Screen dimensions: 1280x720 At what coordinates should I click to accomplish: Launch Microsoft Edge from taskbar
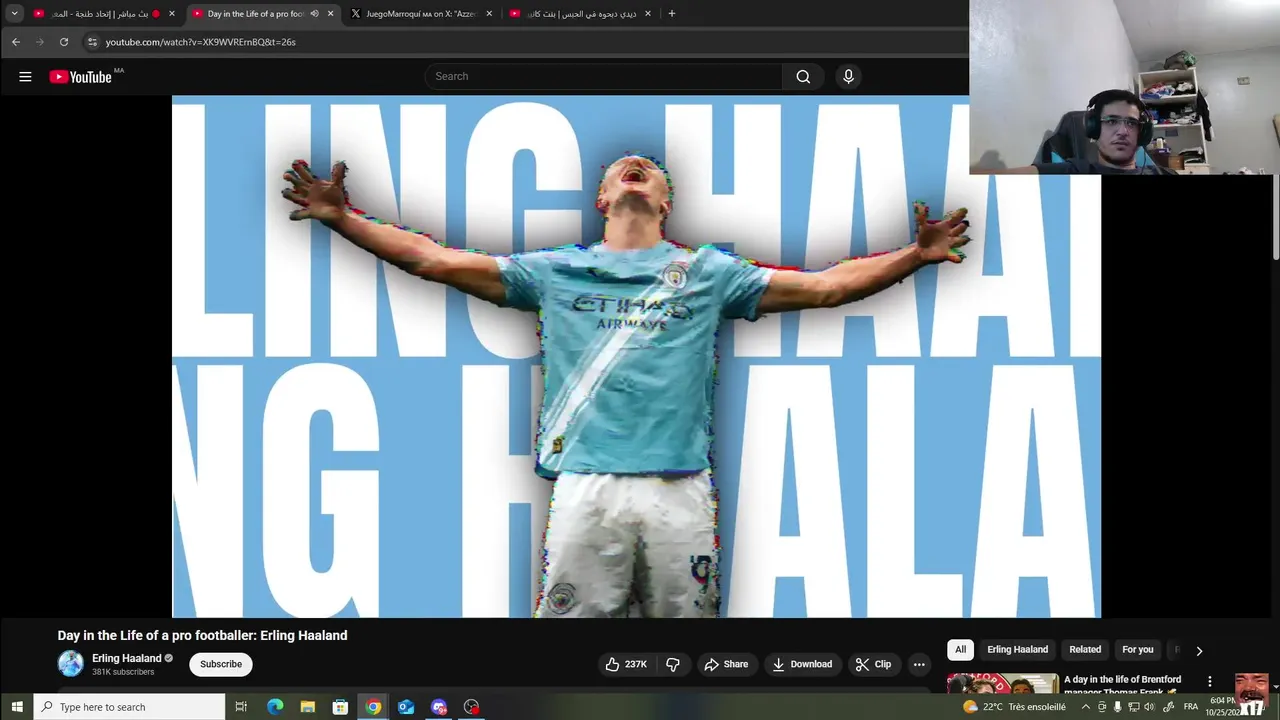[x=275, y=707]
